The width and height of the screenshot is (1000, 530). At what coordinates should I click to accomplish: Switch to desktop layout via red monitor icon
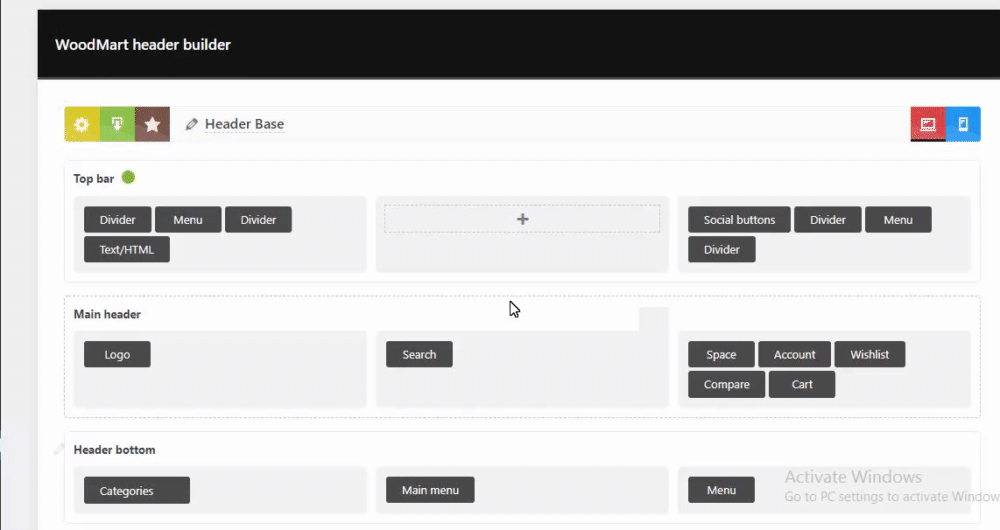[928, 124]
